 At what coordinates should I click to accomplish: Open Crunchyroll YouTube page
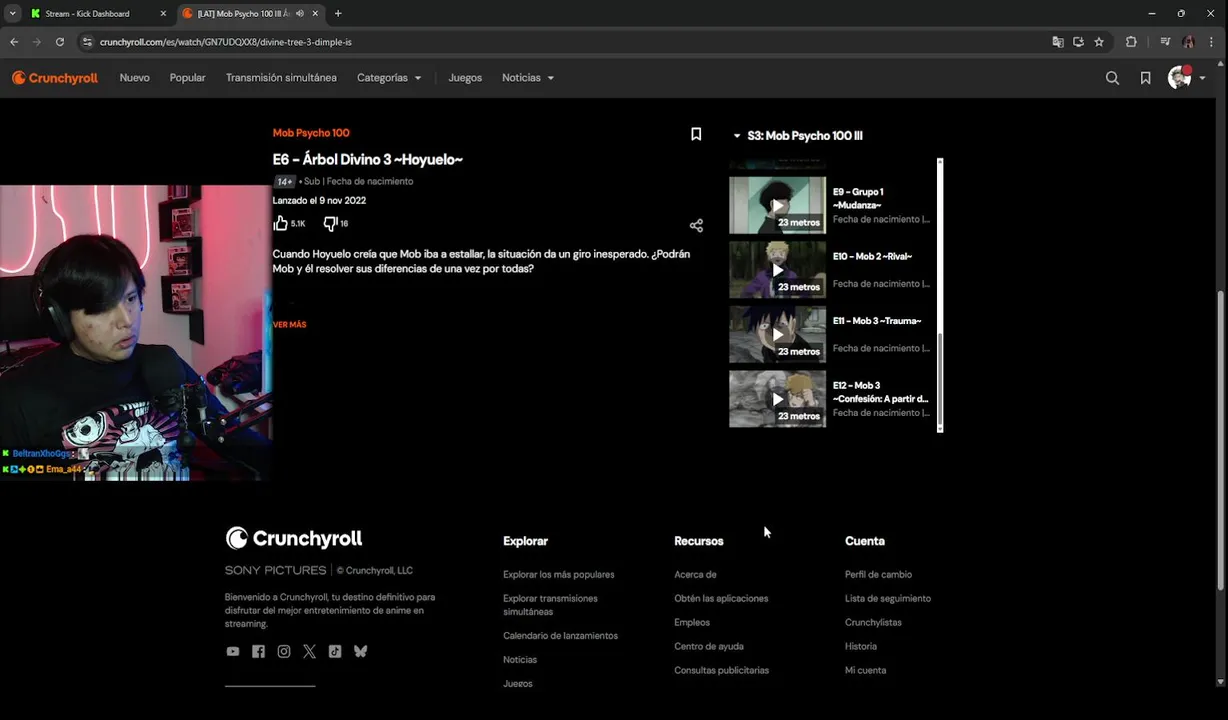tap(233, 651)
